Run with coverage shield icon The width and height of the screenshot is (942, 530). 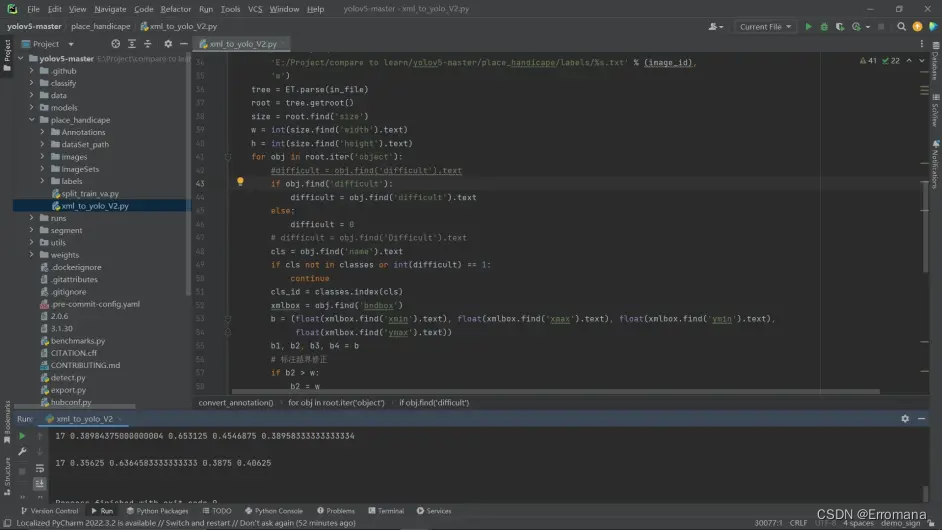click(x=840, y=26)
